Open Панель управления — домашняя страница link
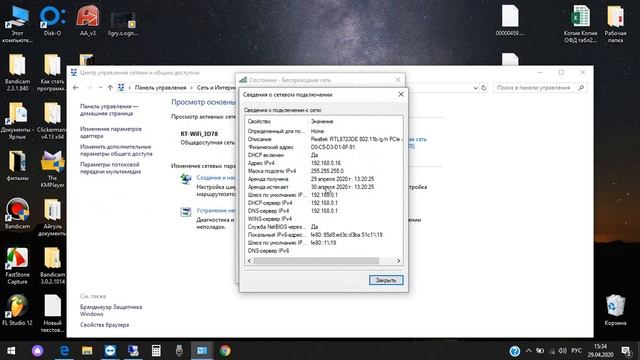Viewport: 640px width, 360px height. pos(109,110)
